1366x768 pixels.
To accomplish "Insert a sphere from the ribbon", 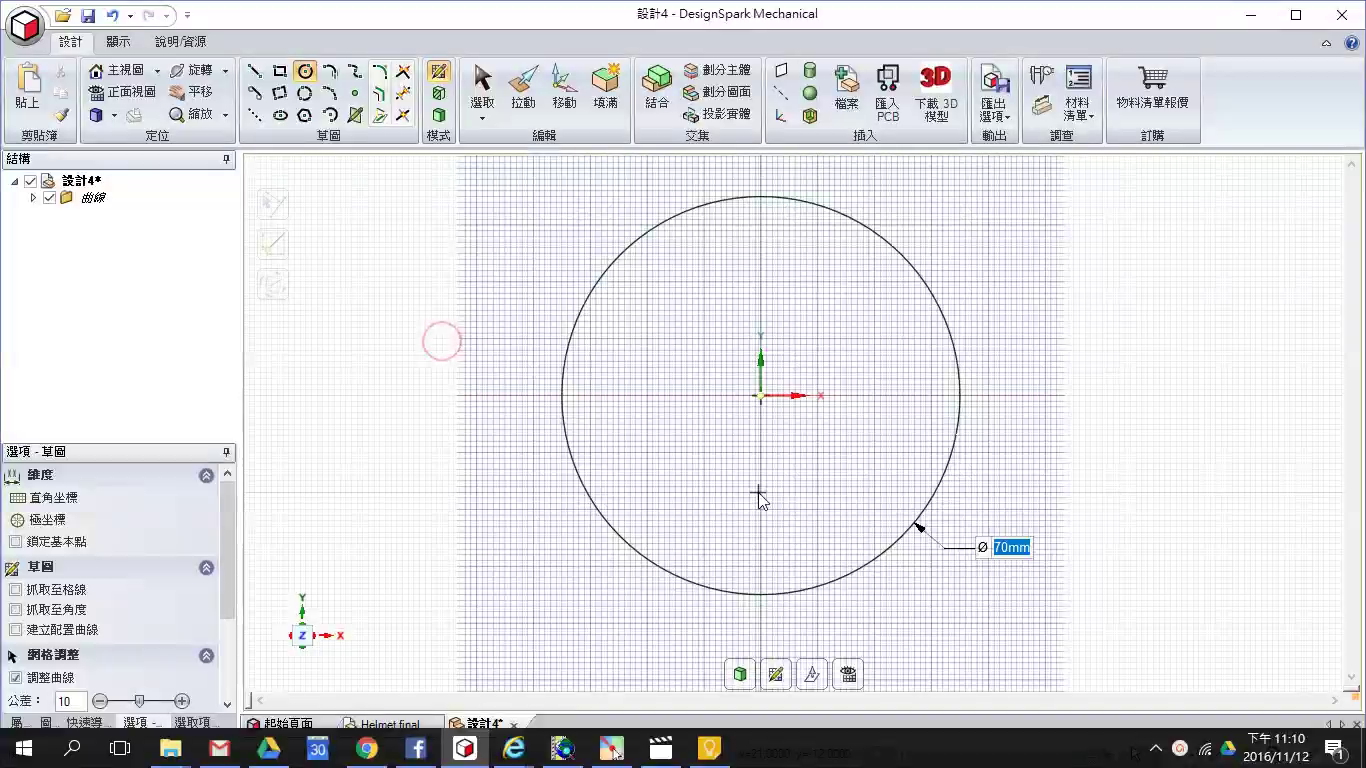I will (810, 93).
